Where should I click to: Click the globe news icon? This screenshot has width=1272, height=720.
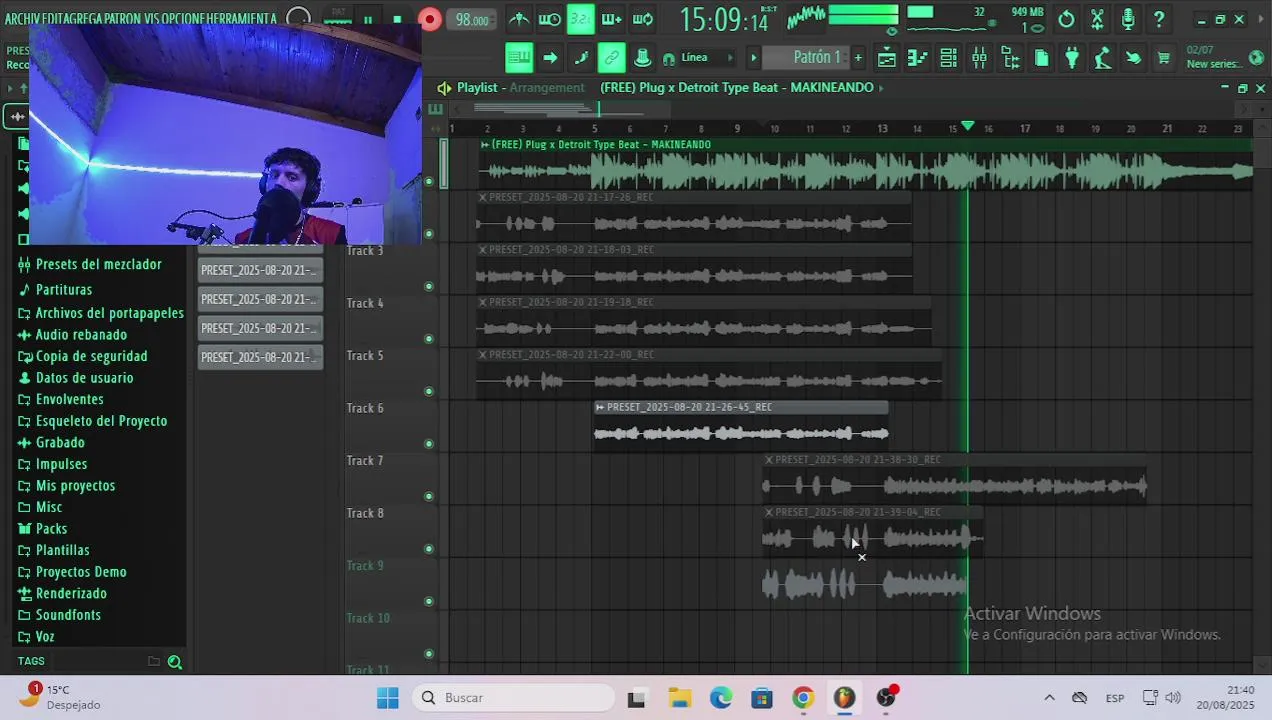[x=1256, y=58]
